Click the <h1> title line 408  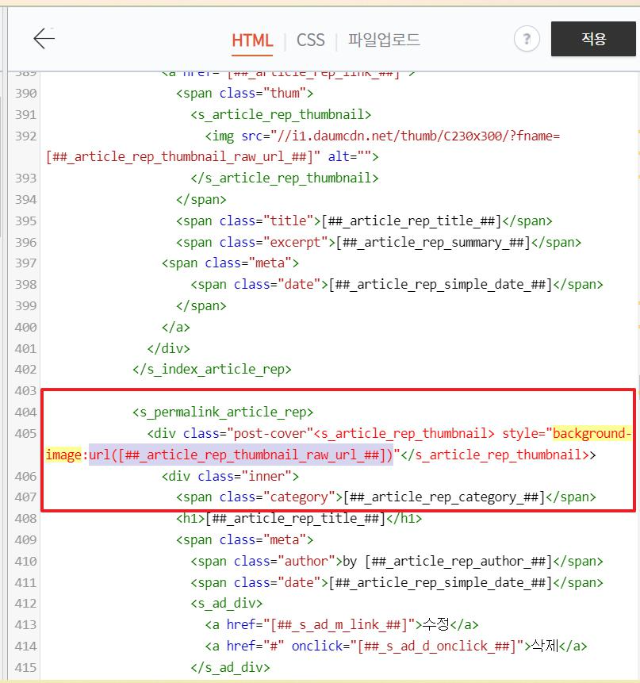click(x=299, y=518)
